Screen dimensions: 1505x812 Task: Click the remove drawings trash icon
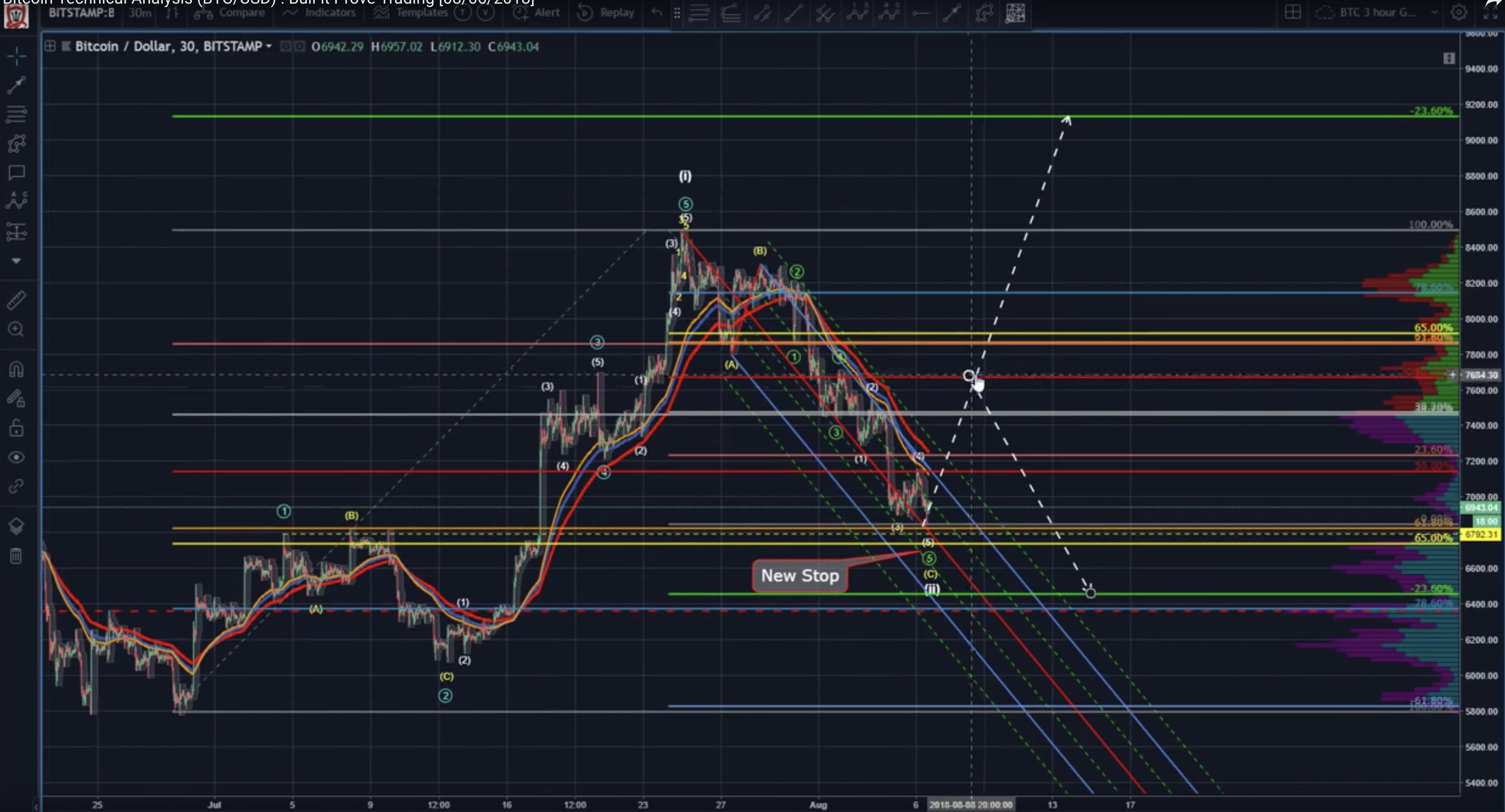pos(16,556)
